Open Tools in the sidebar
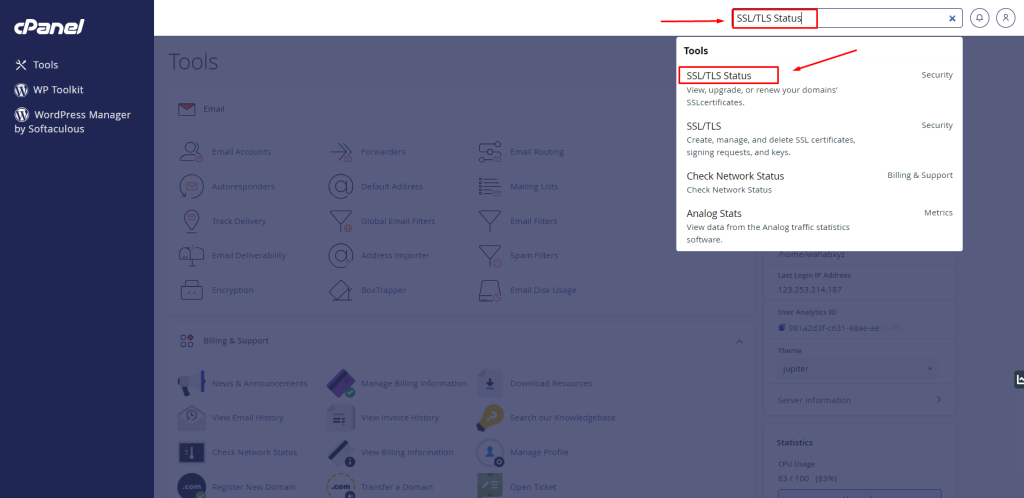 click(x=45, y=65)
